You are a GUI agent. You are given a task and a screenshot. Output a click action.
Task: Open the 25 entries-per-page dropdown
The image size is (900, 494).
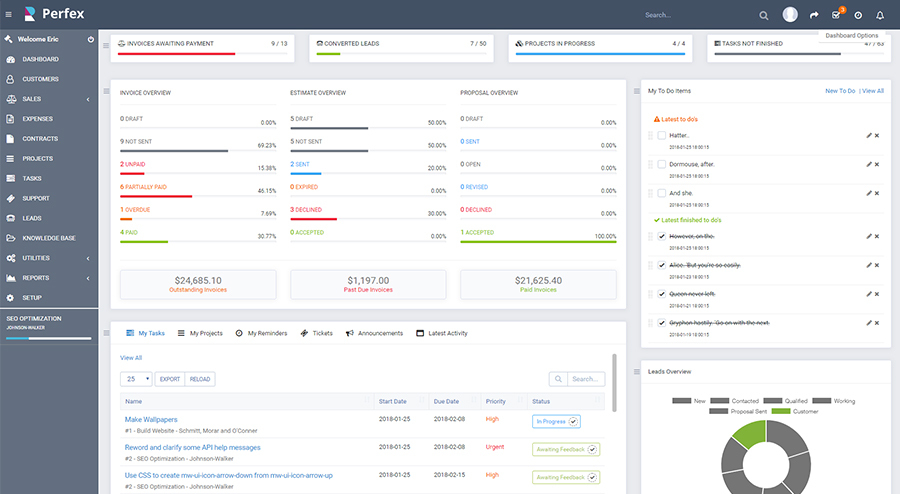click(x=136, y=379)
